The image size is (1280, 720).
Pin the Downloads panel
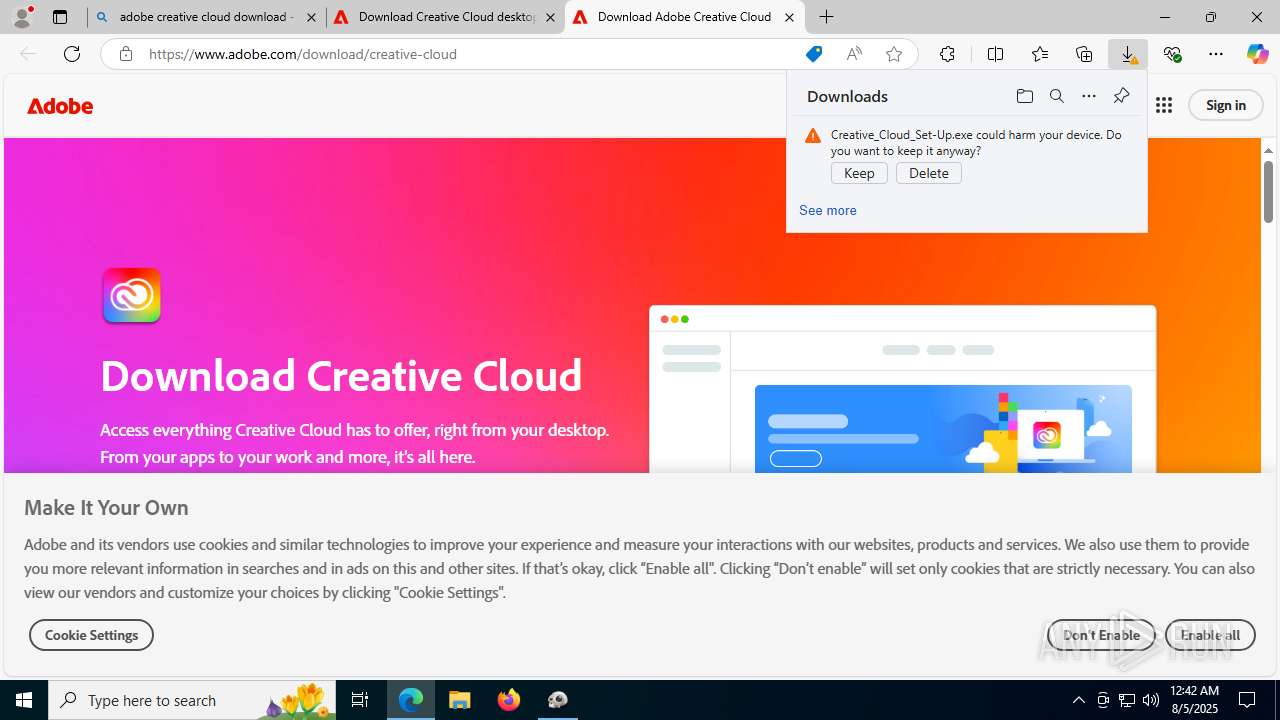pyautogui.click(x=1121, y=96)
